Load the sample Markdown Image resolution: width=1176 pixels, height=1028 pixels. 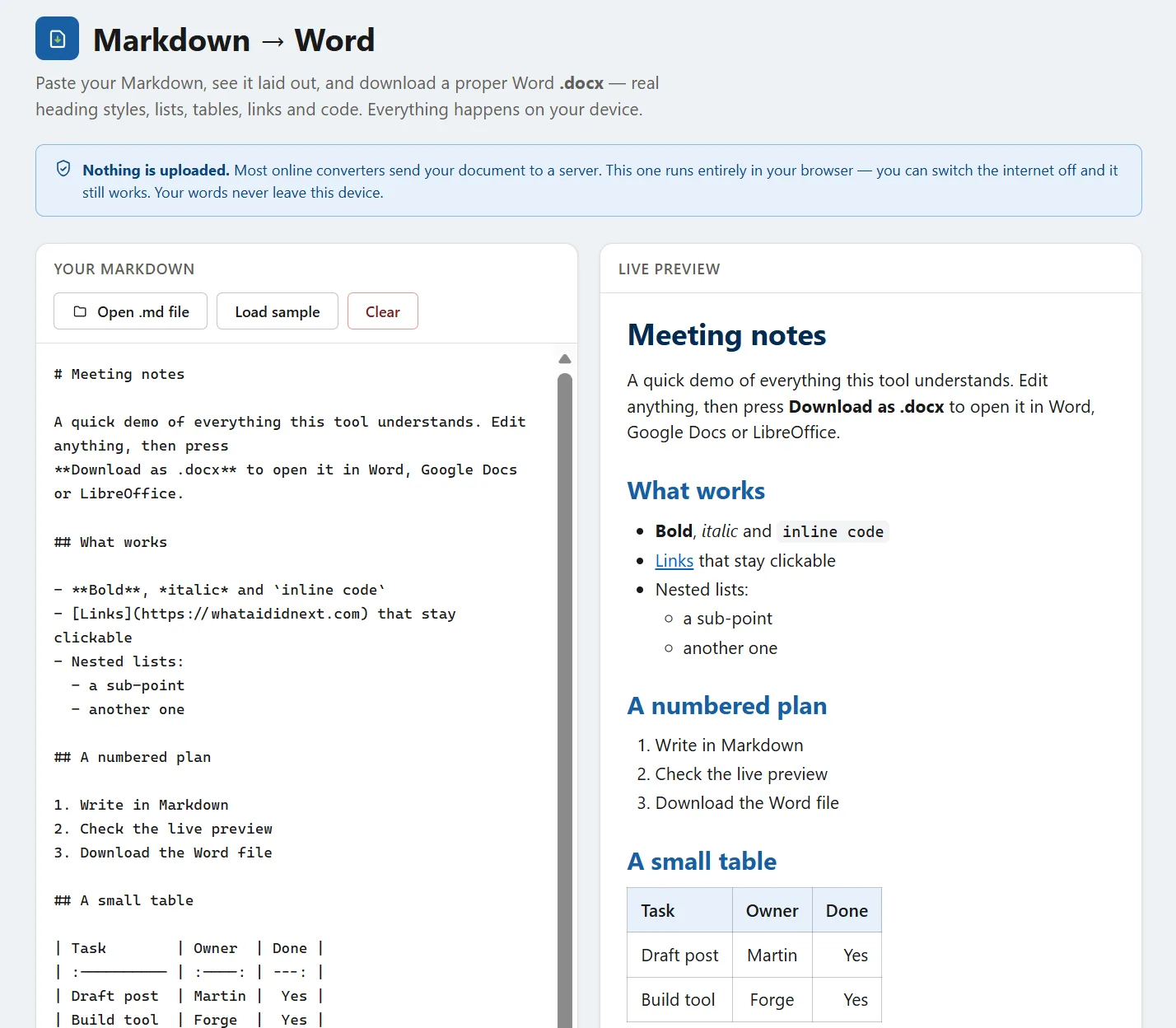pyautogui.click(x=277, y=311)
